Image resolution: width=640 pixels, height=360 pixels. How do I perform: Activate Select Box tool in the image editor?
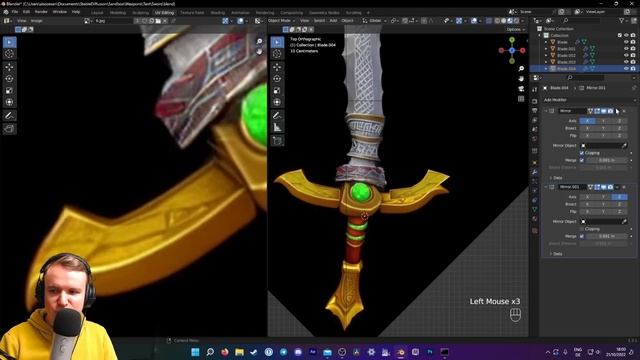pyautogui.click(x=10, y=42)
